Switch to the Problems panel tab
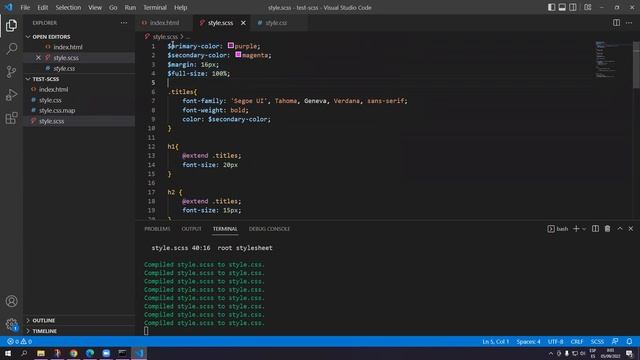 point(157,229)
